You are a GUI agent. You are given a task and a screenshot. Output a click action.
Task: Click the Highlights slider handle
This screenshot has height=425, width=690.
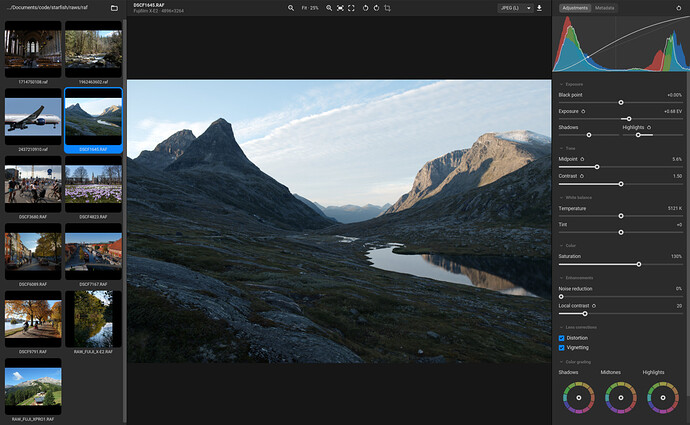(x=638, y=135)
